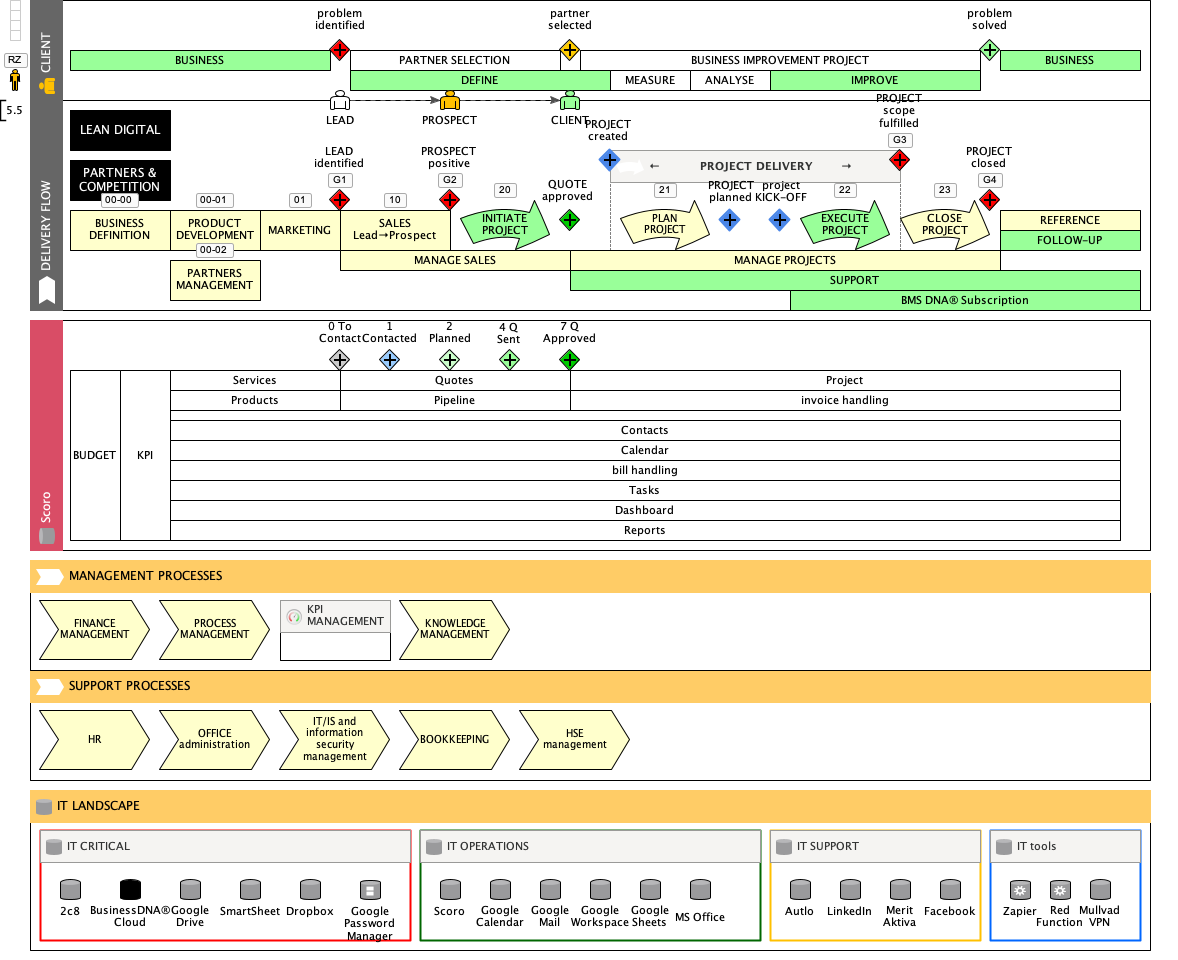
Task: Click the LinkedIn system icon
Action: pos(850,889)
